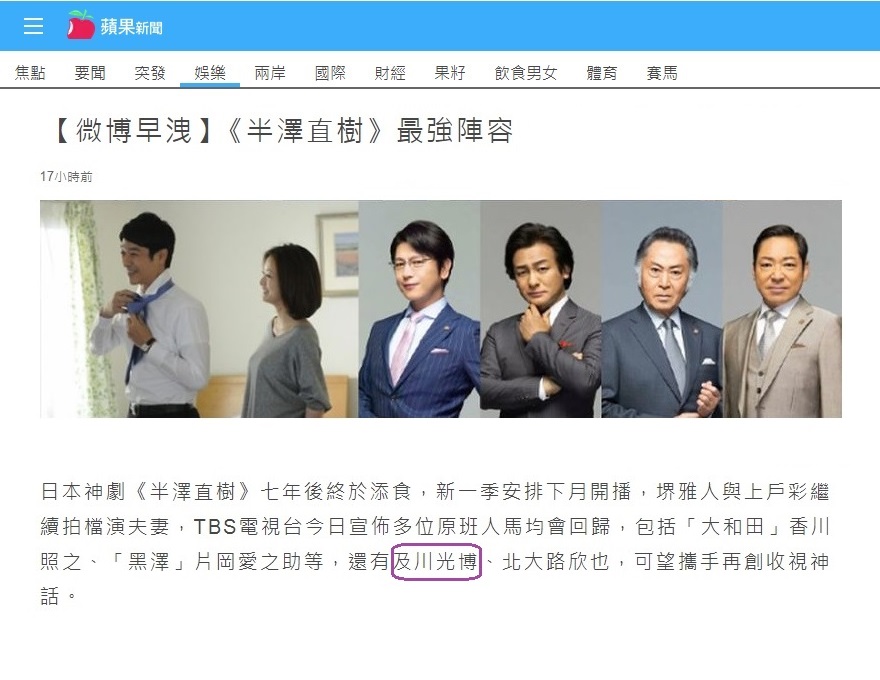Go to 飲食男女 section
The image size is (880, 680).
526,73
